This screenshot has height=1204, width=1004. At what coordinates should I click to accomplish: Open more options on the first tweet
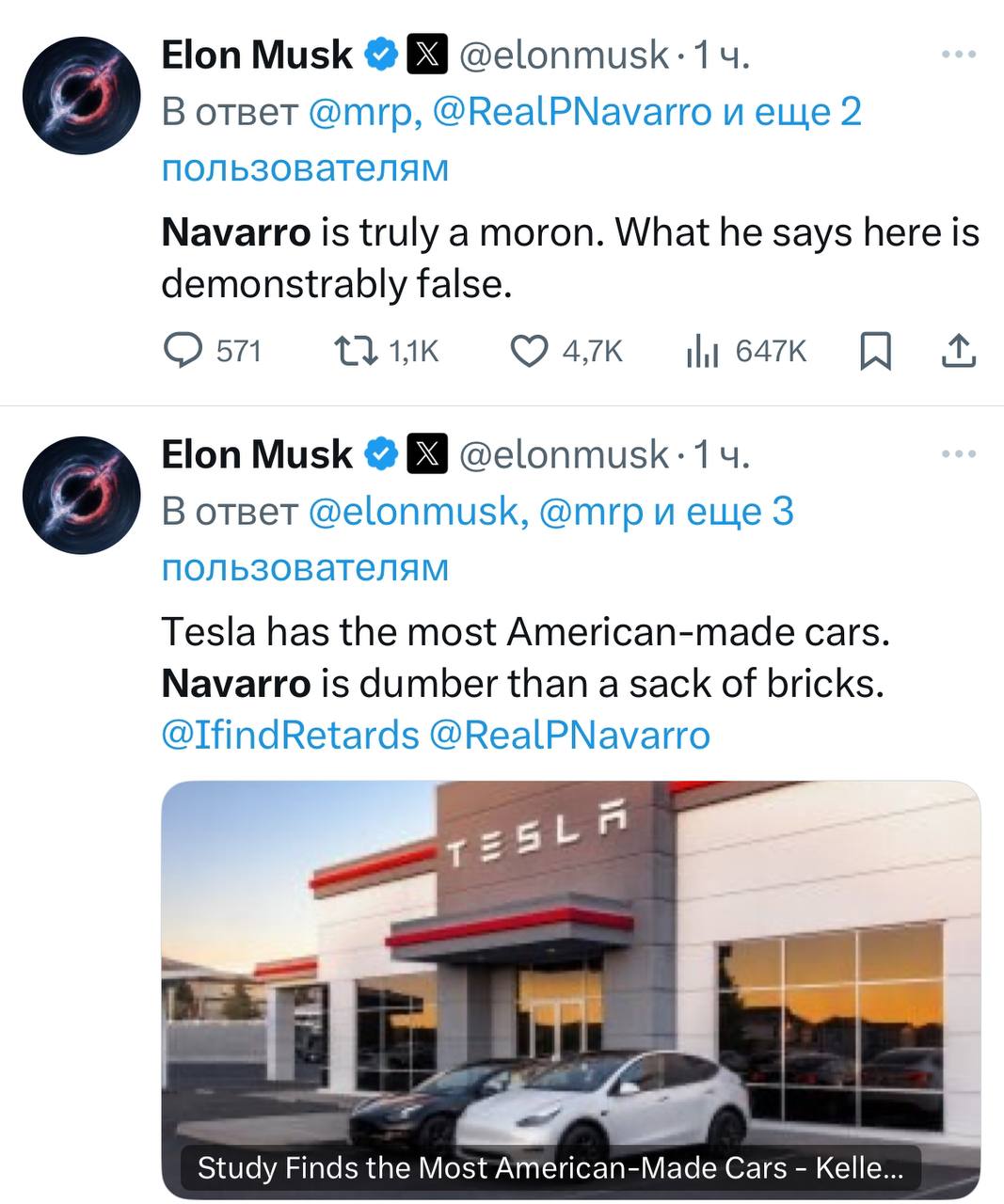[959, 55]
